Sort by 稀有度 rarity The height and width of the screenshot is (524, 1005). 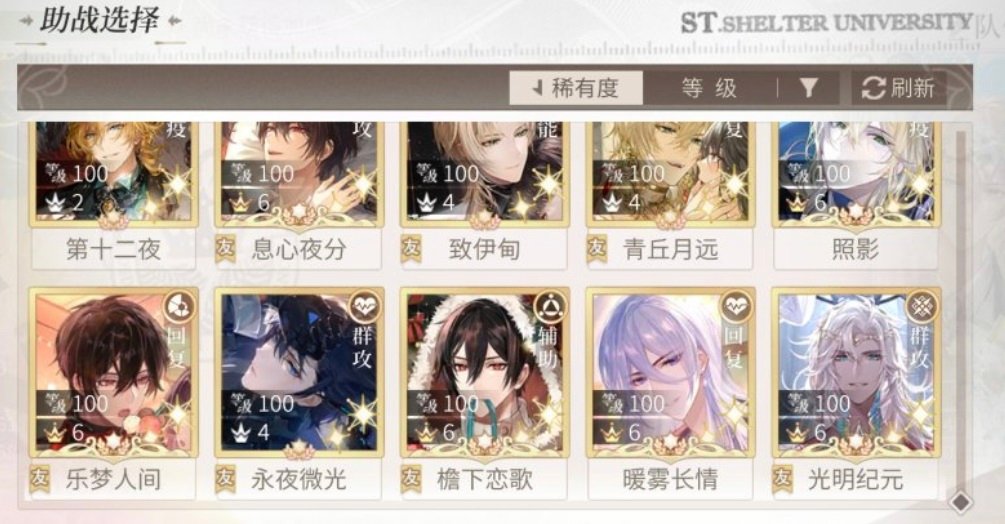(576, 88)
